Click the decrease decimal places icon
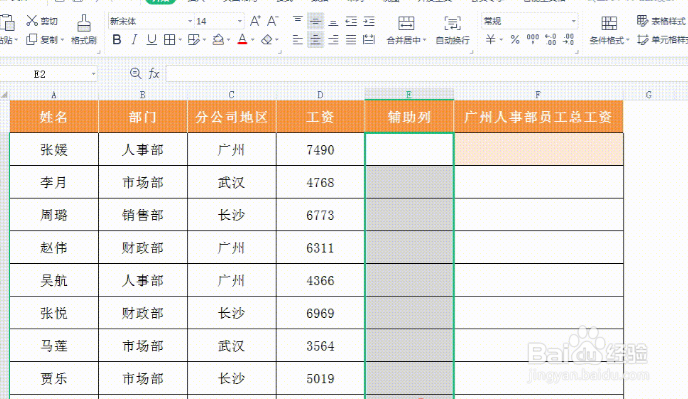 (568, 40)
